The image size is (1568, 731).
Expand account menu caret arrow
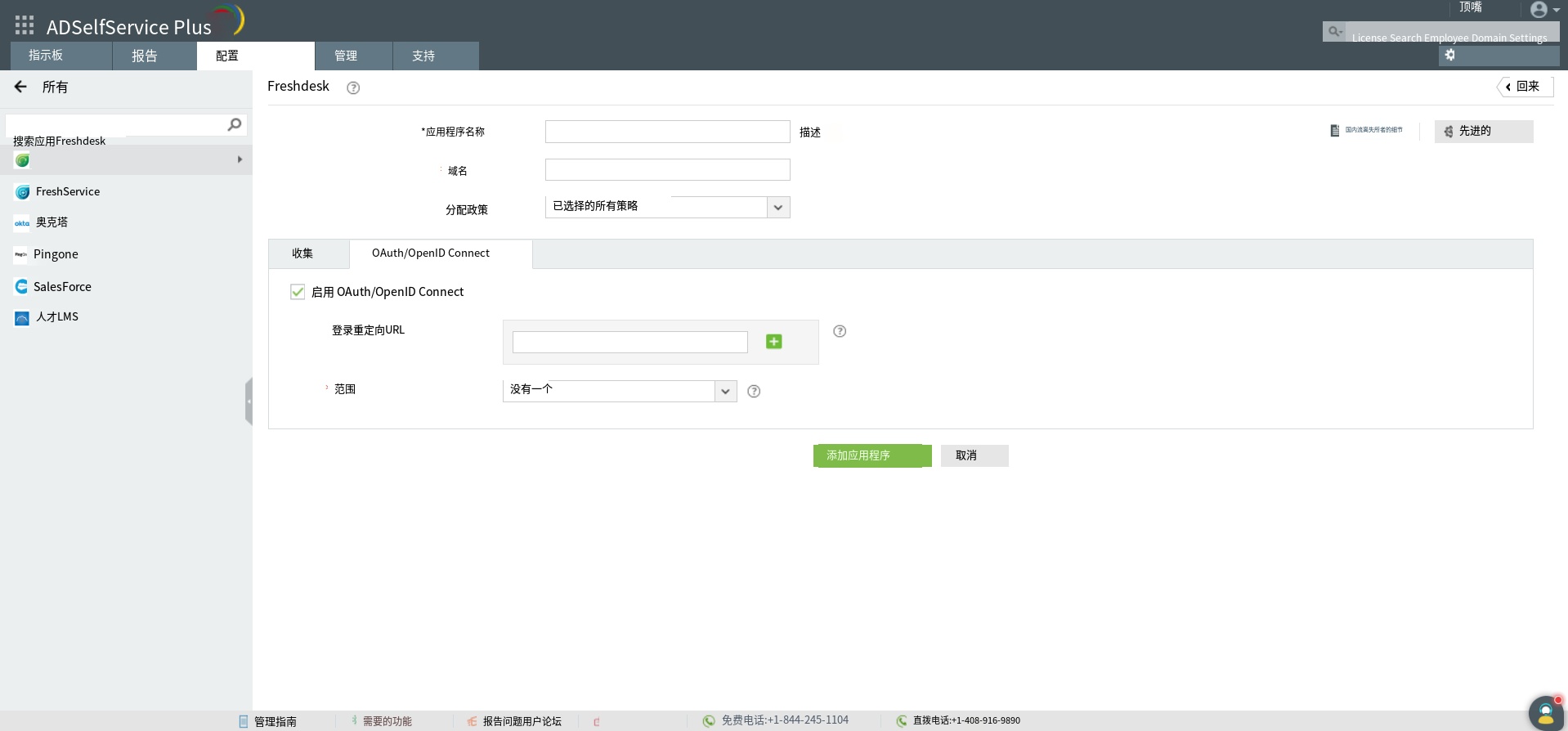(x=1556, y=11)
